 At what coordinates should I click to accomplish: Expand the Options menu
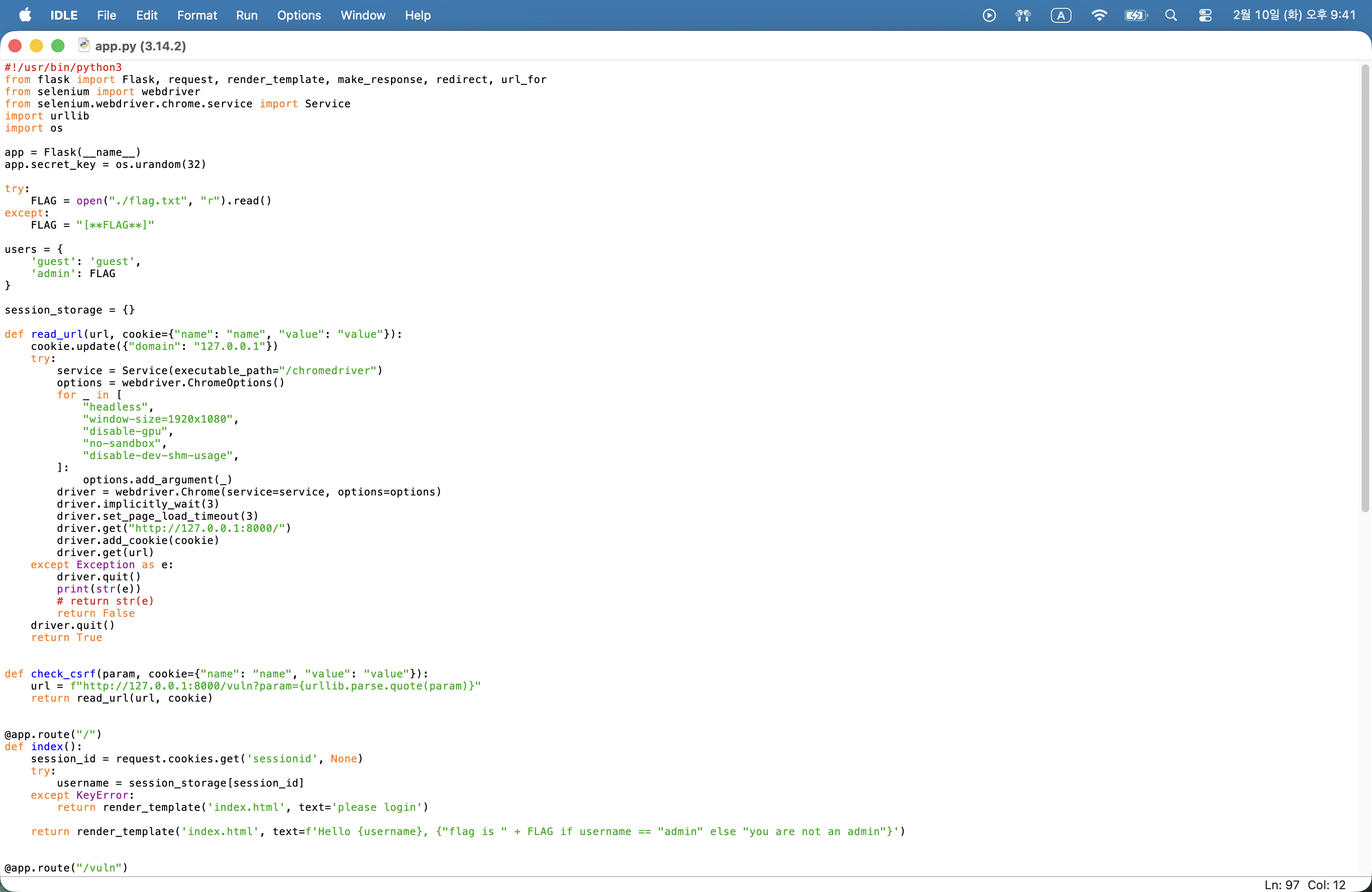click(x=299, y=15)
